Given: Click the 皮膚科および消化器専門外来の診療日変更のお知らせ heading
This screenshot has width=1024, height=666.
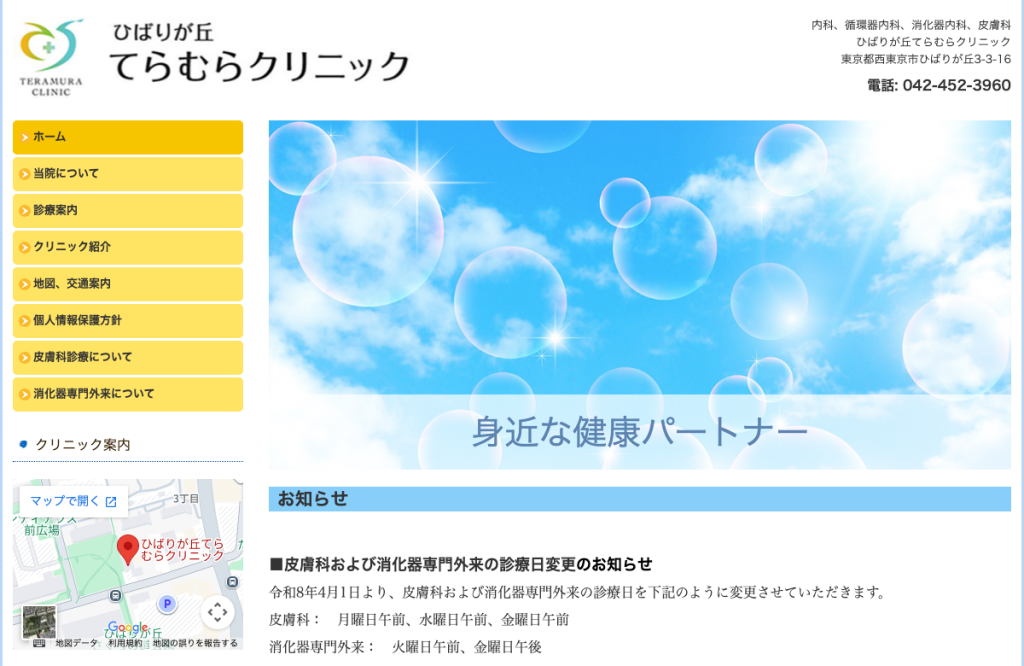Looking at the screenshot, I should coord(461,564).
